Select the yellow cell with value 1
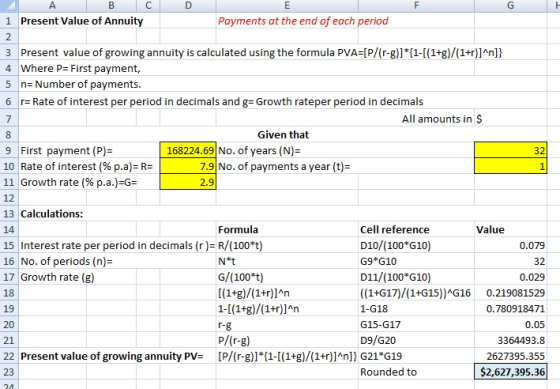 click(x=511, y=166)
